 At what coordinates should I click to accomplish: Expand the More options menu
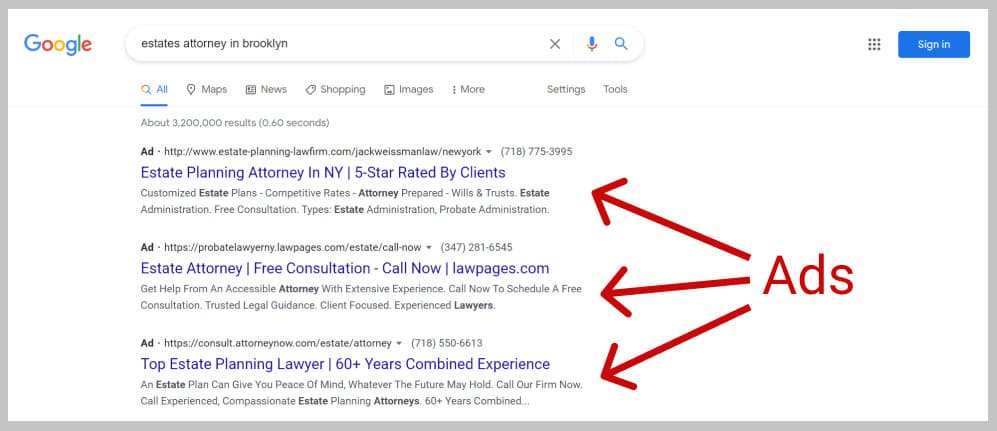tap(468, 90)
